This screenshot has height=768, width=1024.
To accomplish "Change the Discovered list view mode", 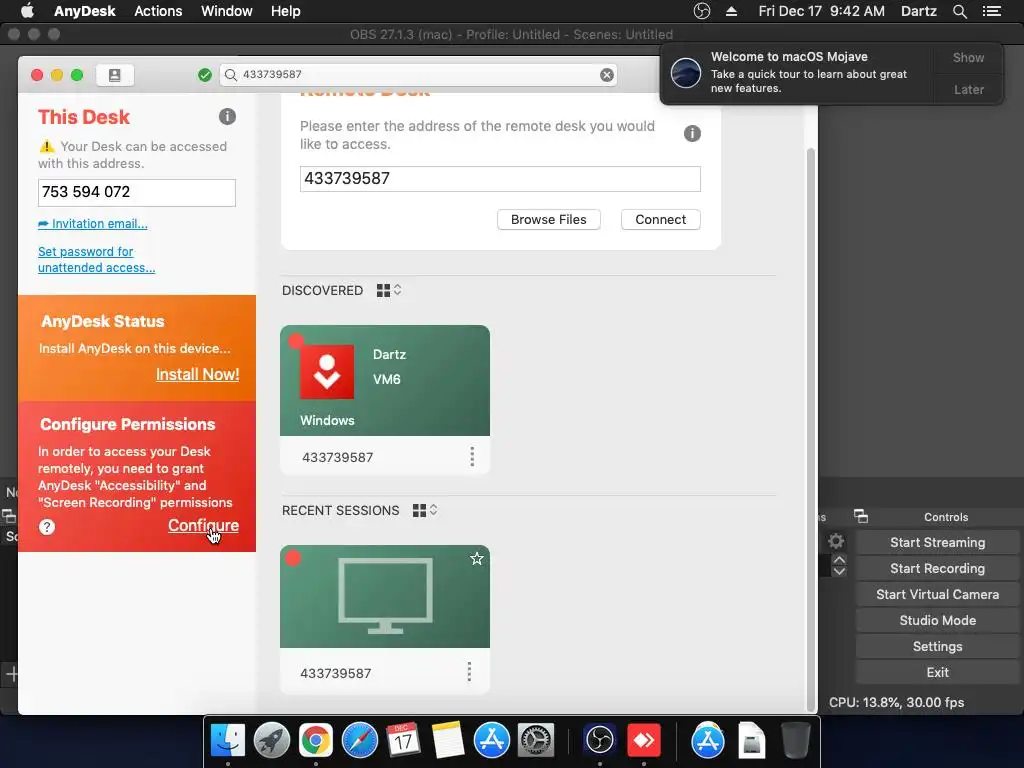I will 389,291.
